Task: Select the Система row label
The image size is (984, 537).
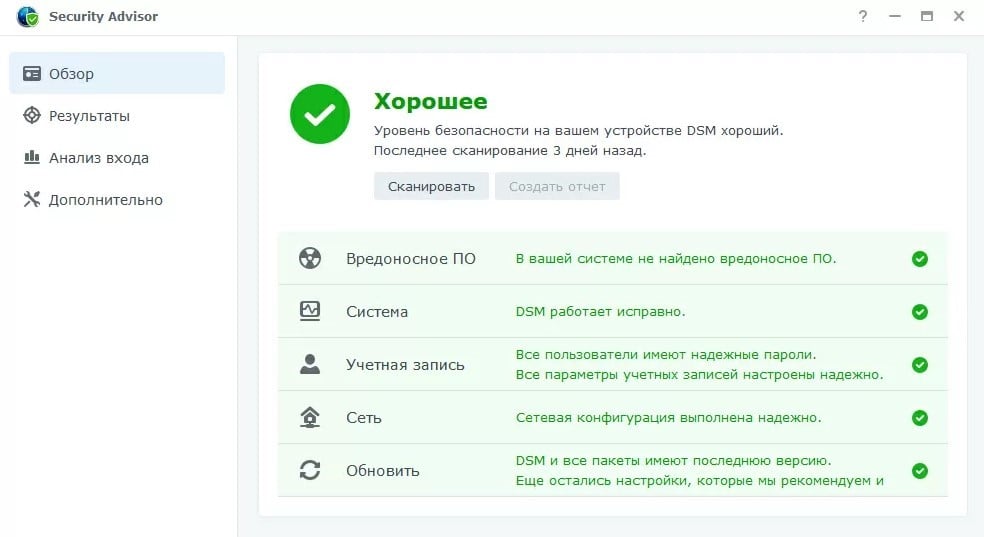Action: point(377,312)
